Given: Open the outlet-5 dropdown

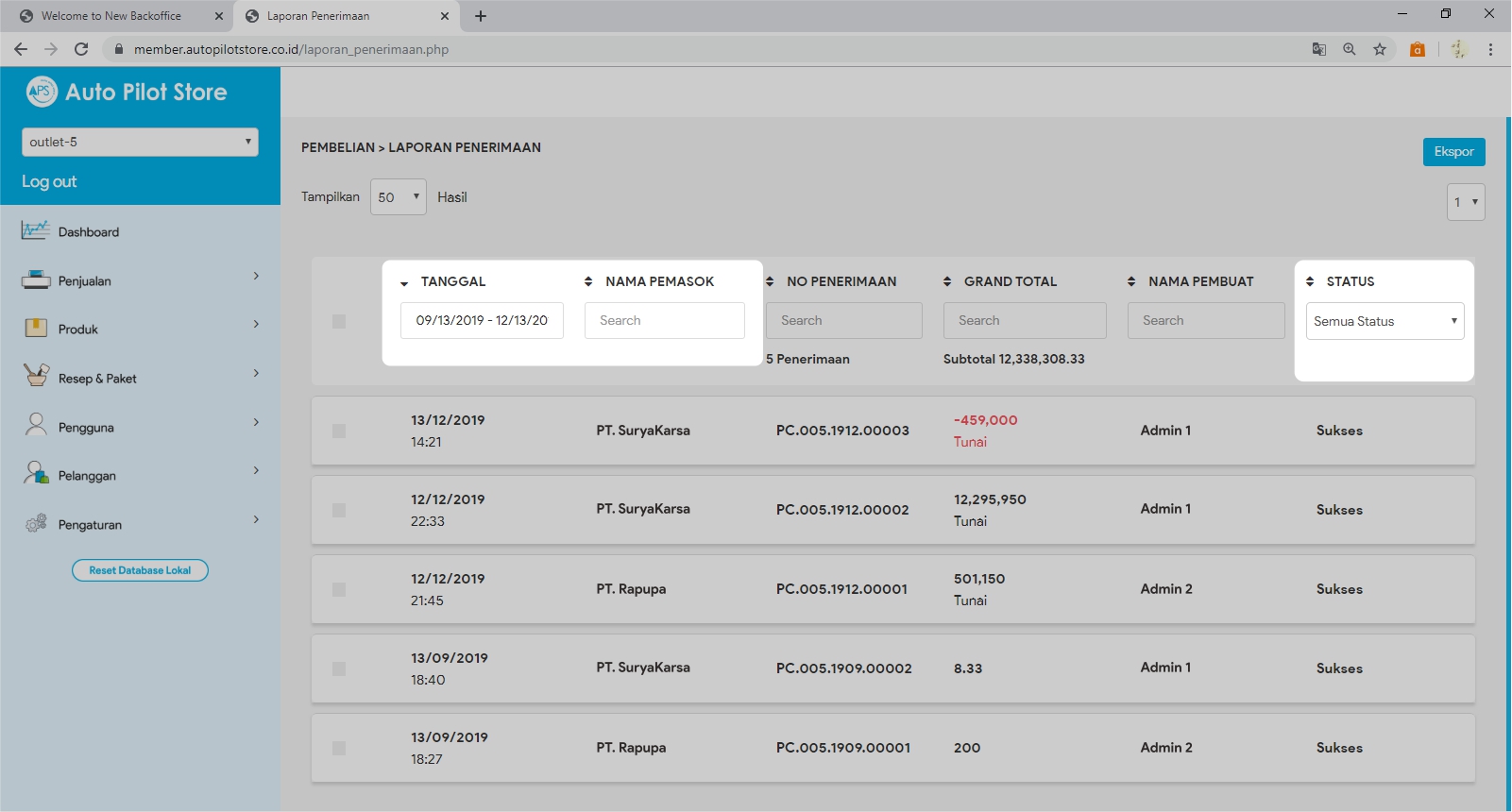Looking at the screenshot, I should click(x=140, y=142).
